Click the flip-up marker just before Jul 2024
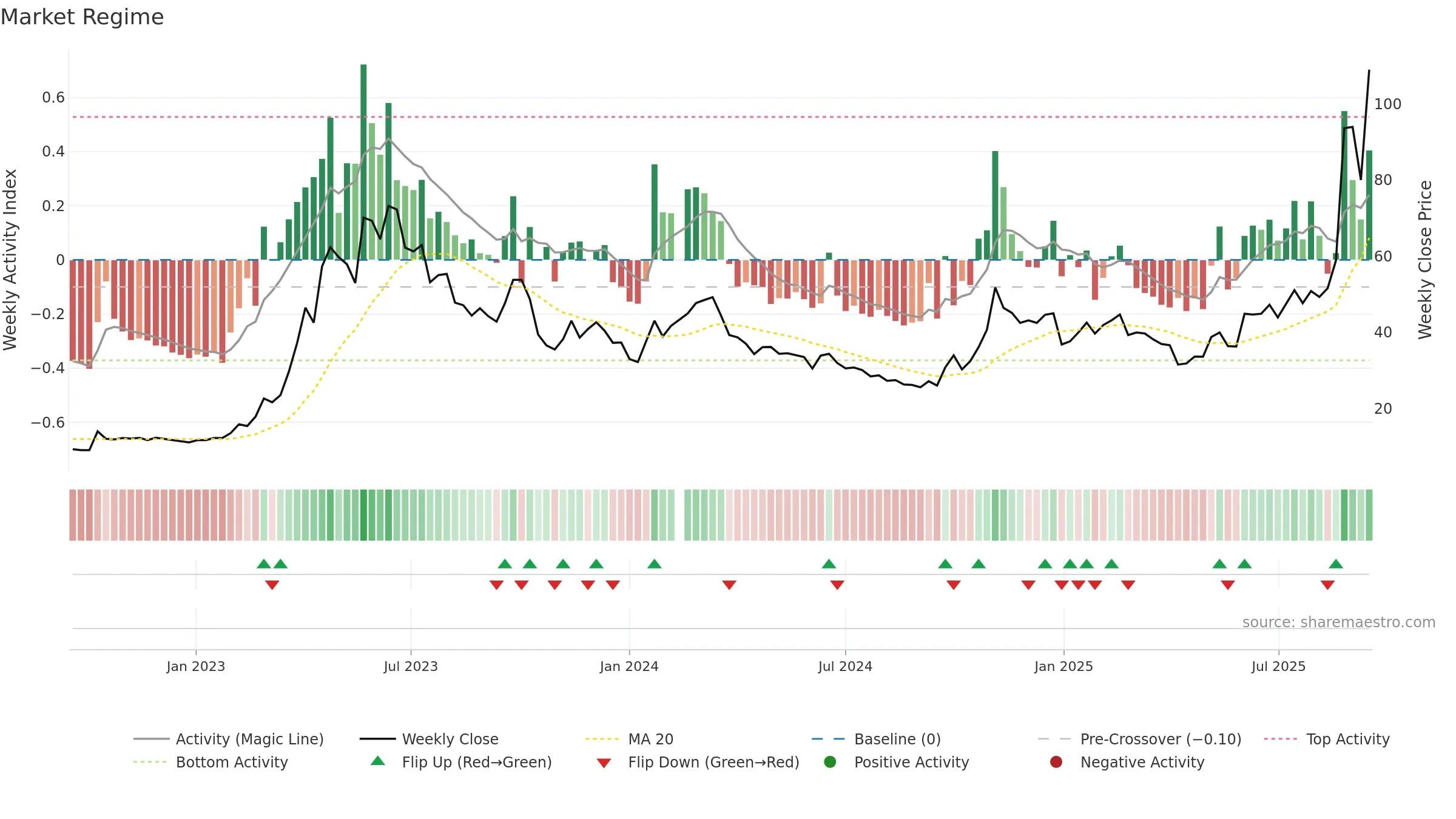Image resolution: width=1456 pixels, height=819 pixels. [x=829, y=564]
